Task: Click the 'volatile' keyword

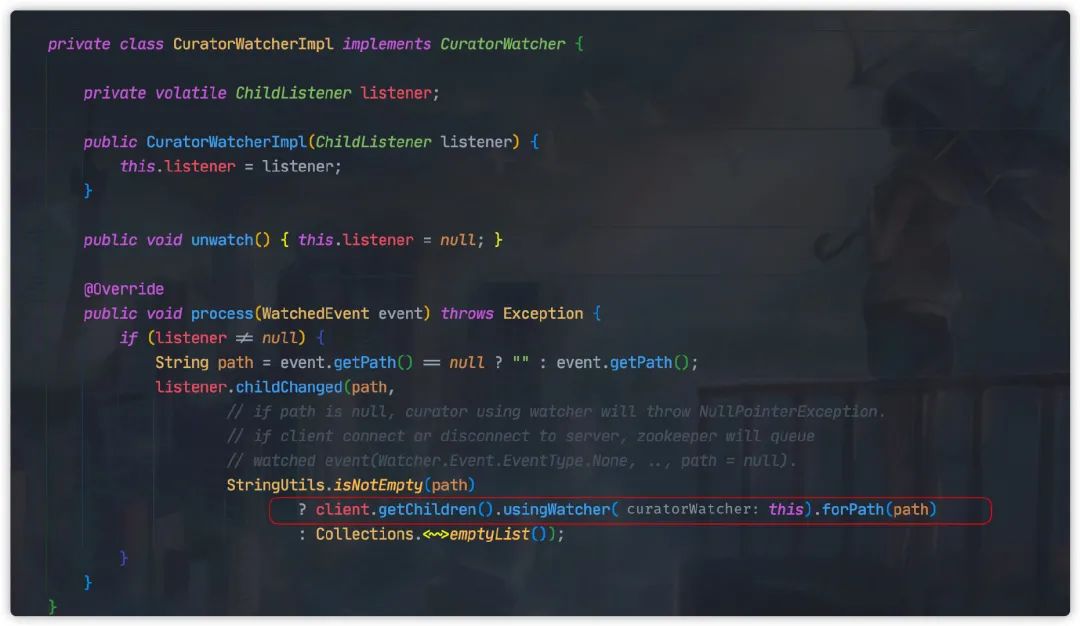Action: 190,93
